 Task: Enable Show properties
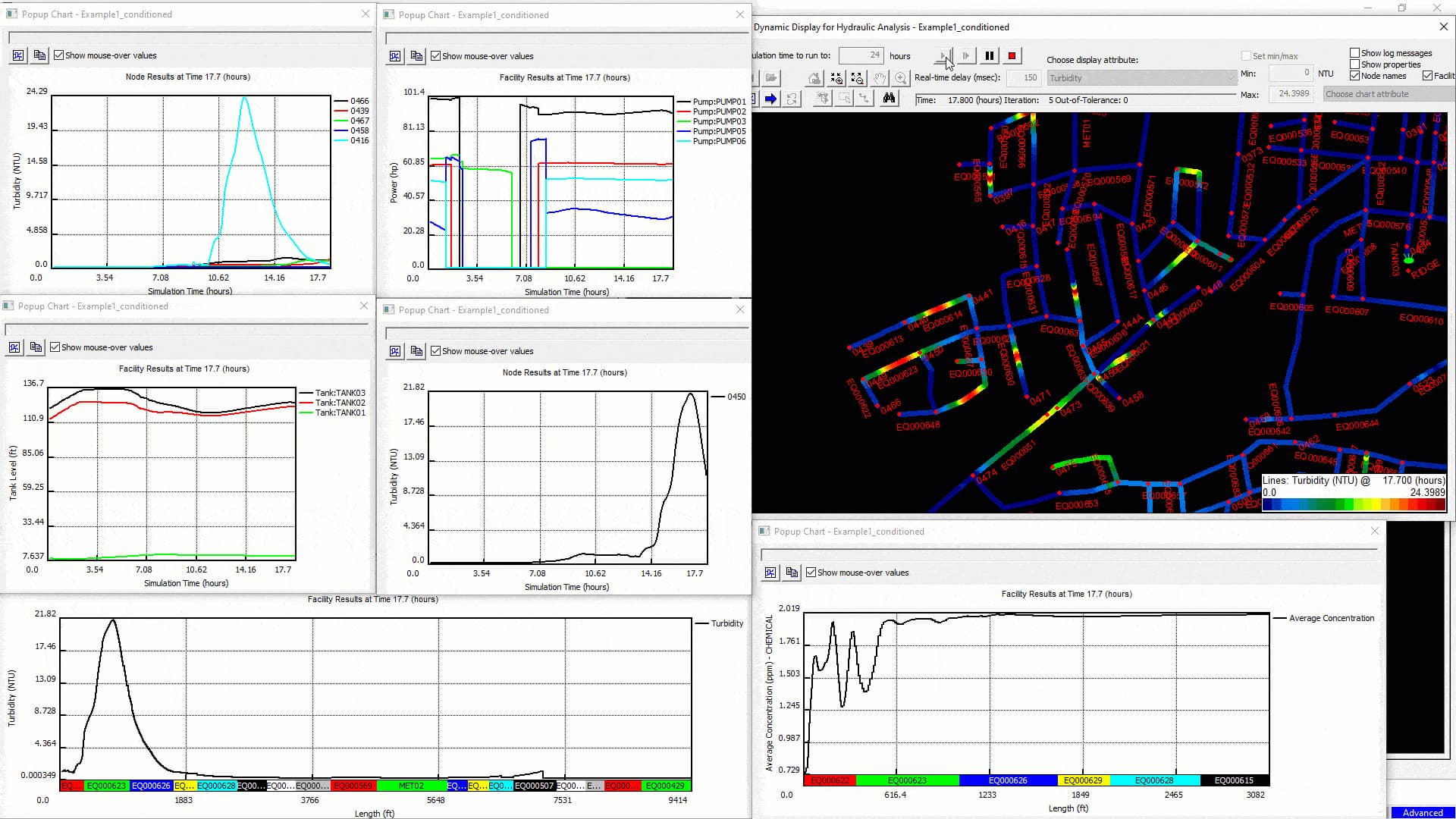(x=1354, y=64)
